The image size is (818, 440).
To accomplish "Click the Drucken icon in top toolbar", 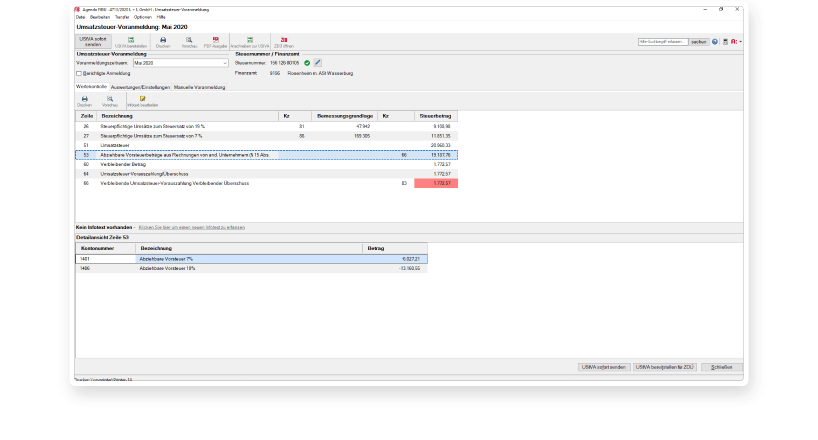I will (163, 41).
